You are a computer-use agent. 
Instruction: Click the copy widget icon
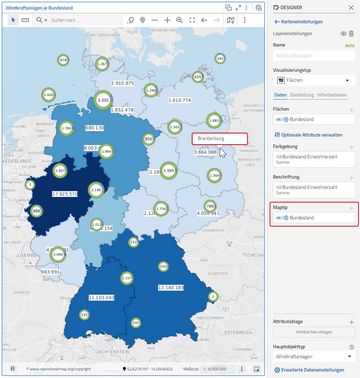(x=228, y=7)
